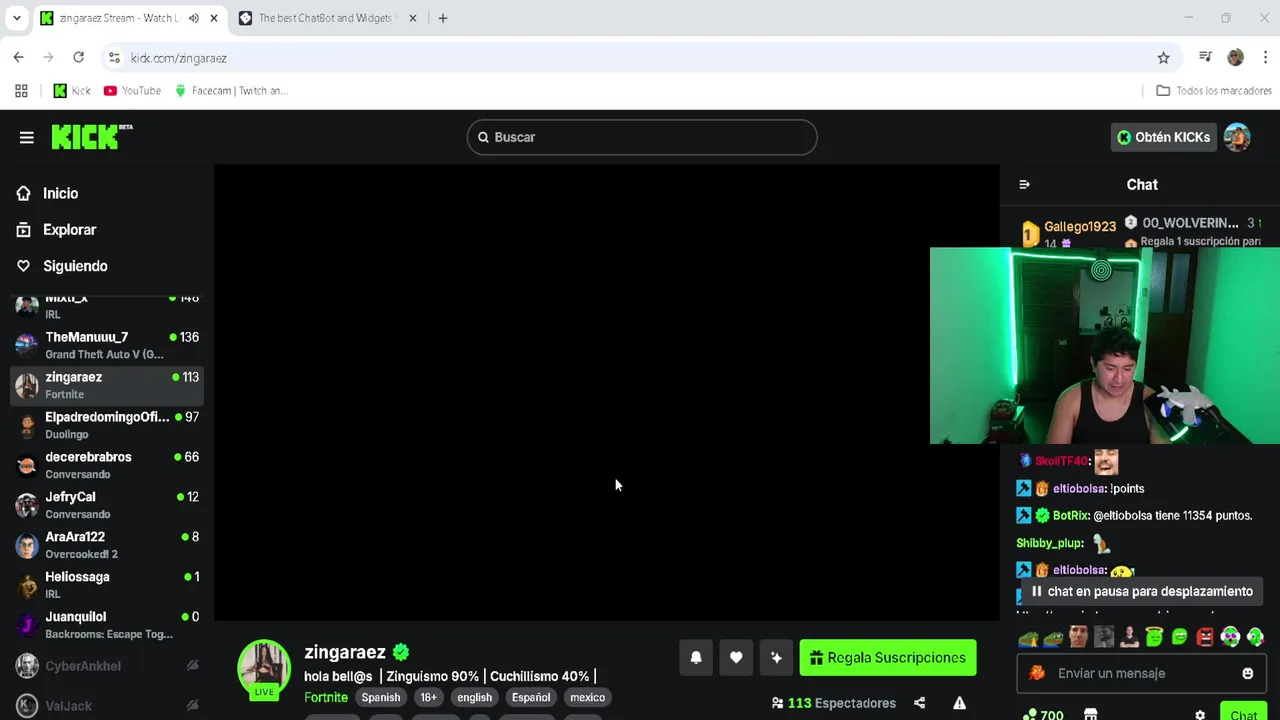Open offline CyberAnkhel channel
Viewport: 1280px width, 720px height.
(x=106, y=666)
